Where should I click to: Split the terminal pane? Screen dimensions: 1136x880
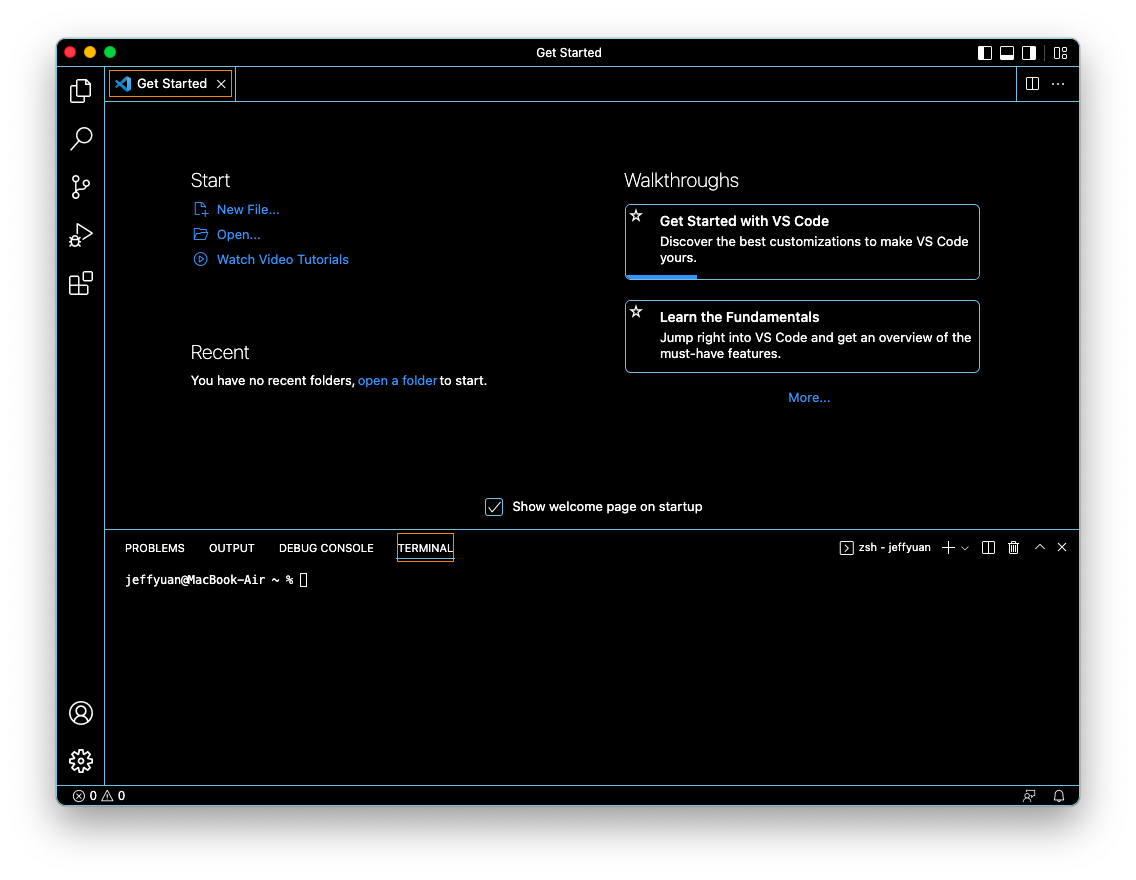[x=988, y=548]
